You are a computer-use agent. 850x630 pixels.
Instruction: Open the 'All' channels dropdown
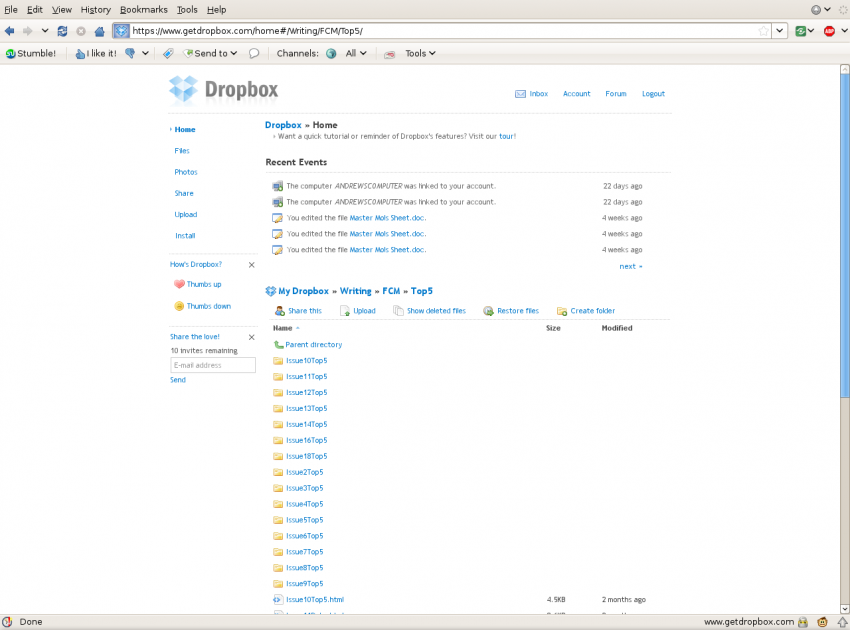356,53
